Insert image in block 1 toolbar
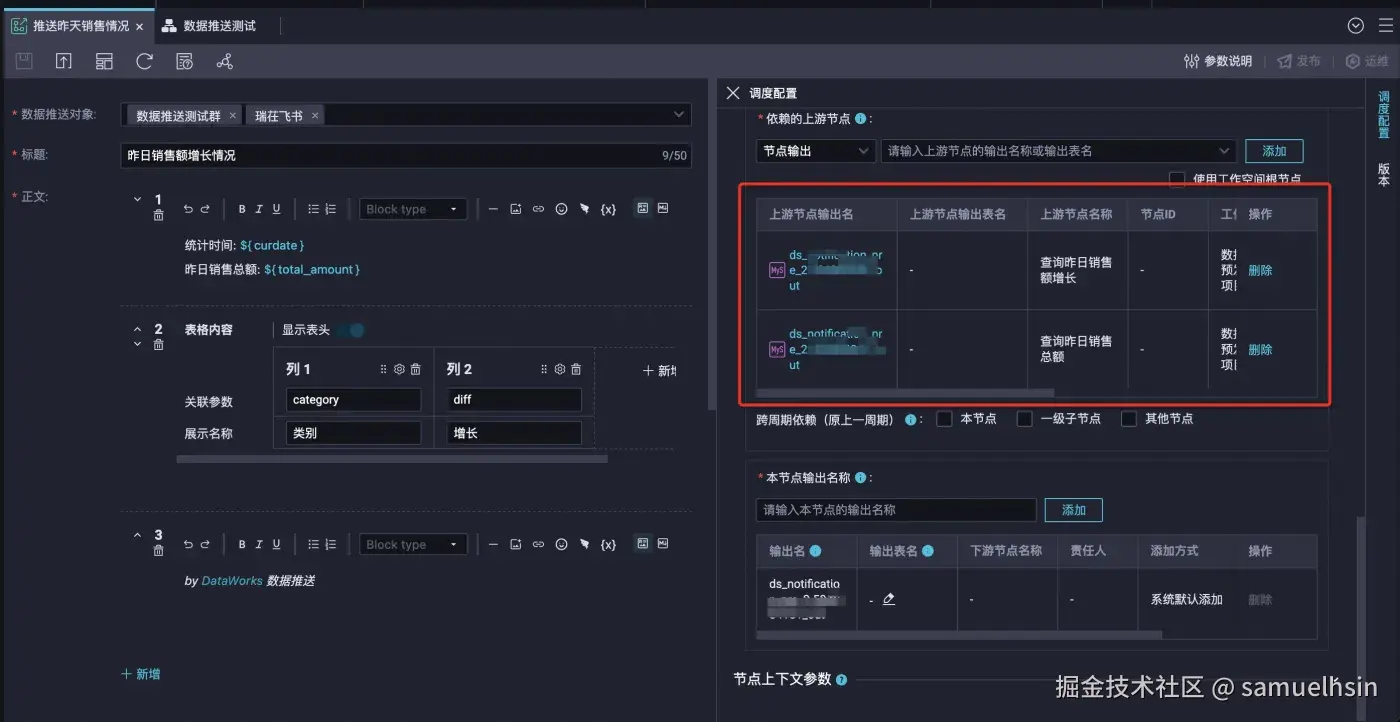This screenshot has width=1400, height=722. coord(516,209)
